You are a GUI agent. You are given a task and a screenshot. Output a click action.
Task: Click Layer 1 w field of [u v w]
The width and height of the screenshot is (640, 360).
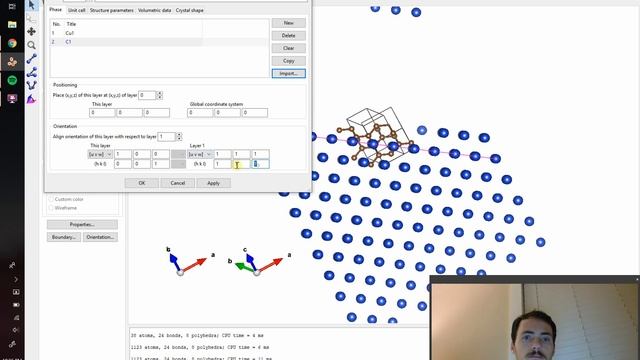[260, 154]
